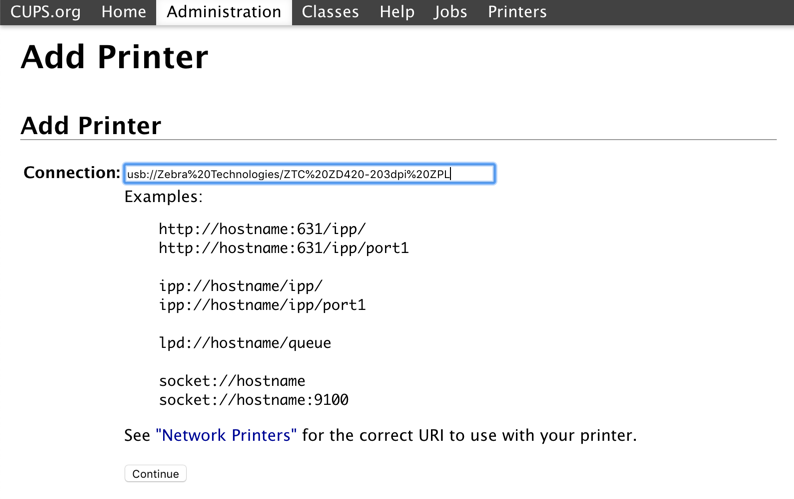Click the ipp://hostname/ipp/ example text
794x499 pixels.
pyautogui.click(x=241, y=286)
